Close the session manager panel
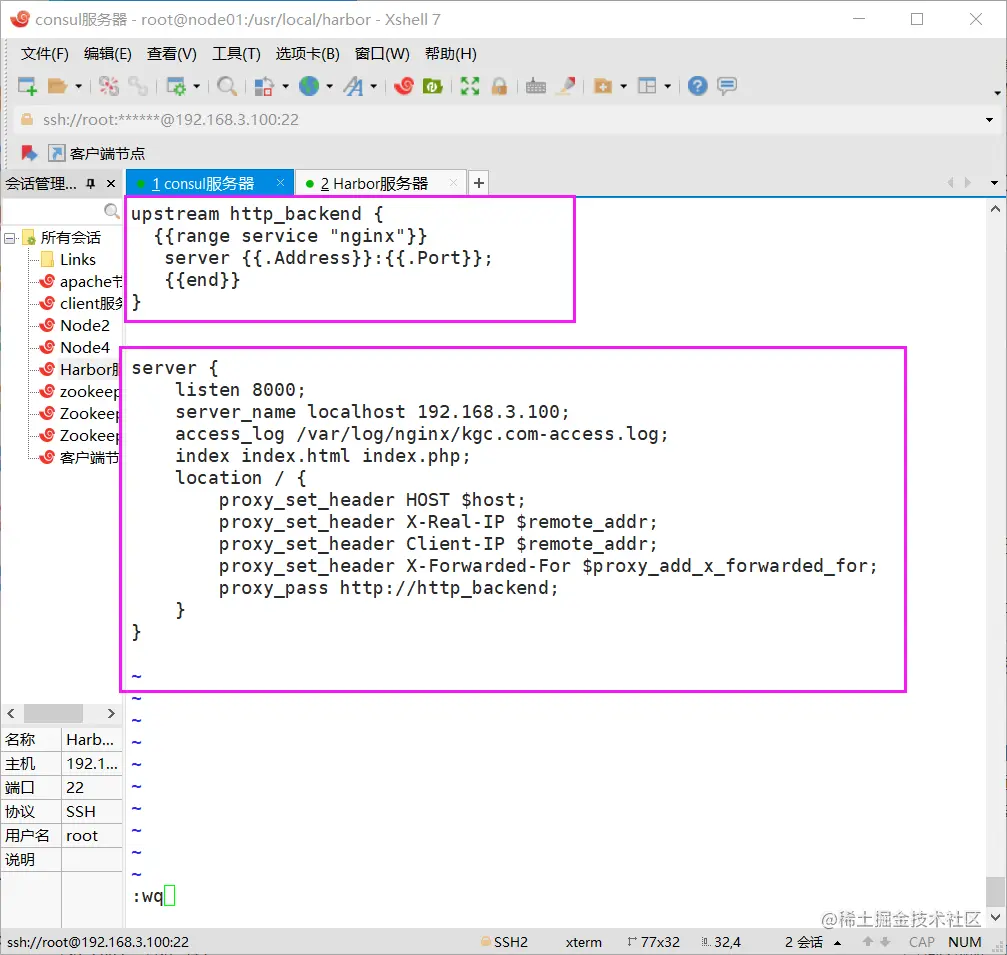1007x955 pixels. [x=110, y=184]
